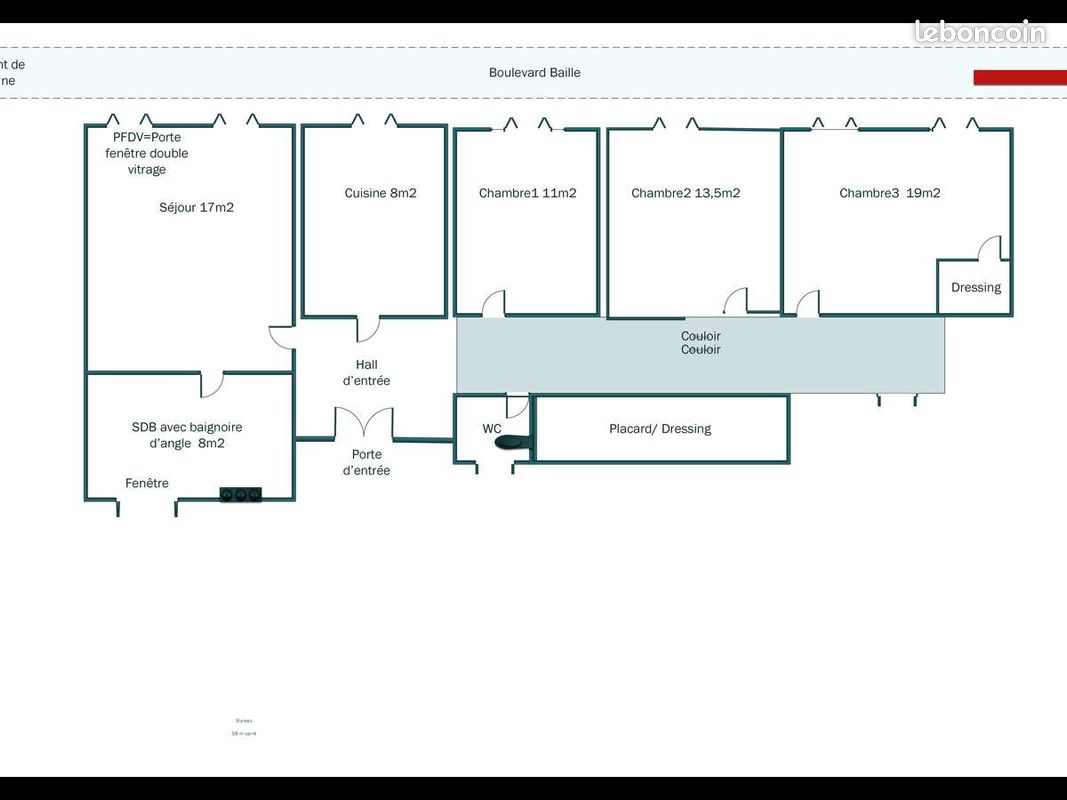1067x800 pixels.
Task: Select the "Chambre2 13,5m2" label
Action: [x=685, y=193]
